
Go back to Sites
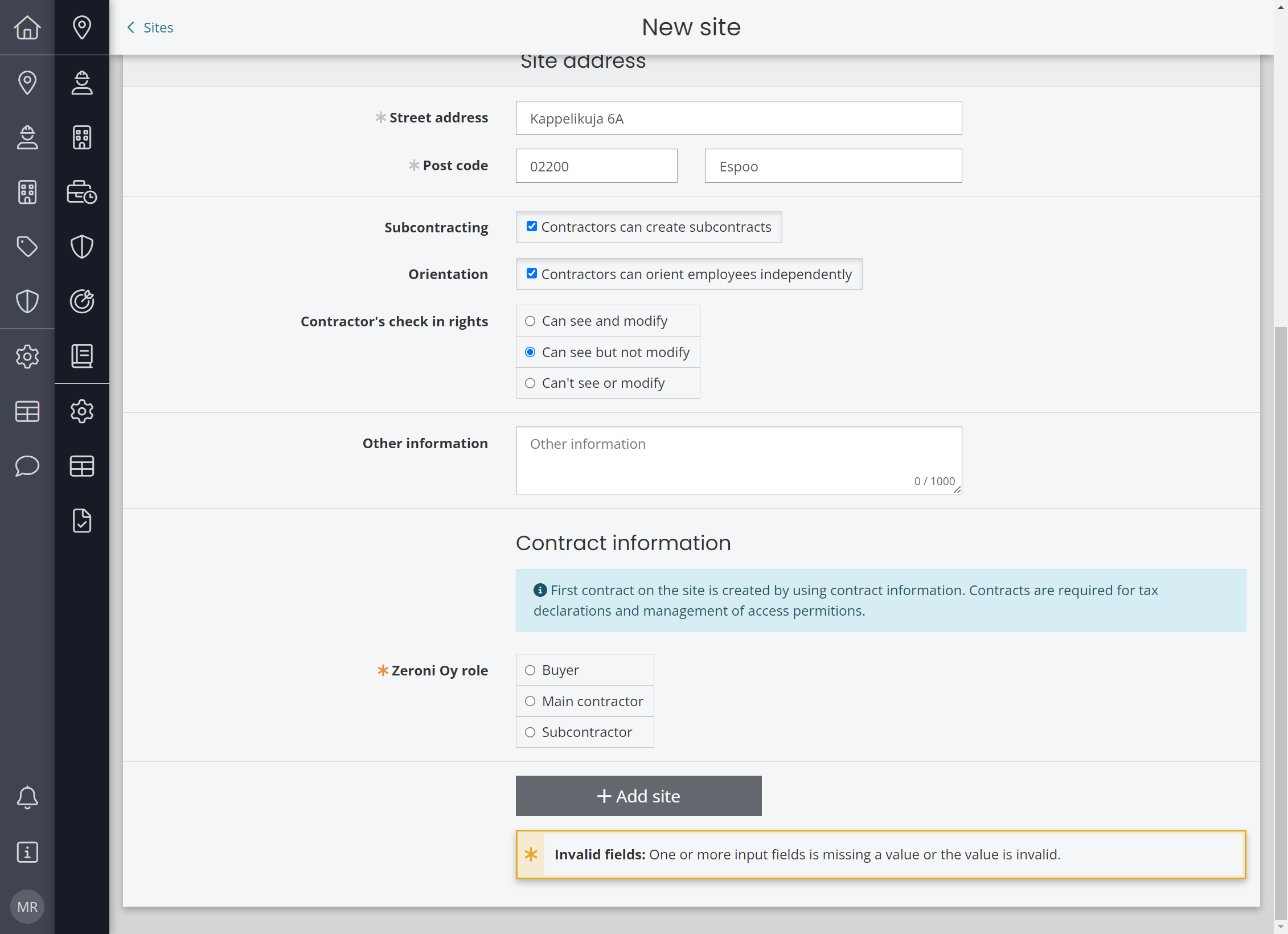(150, 27)
